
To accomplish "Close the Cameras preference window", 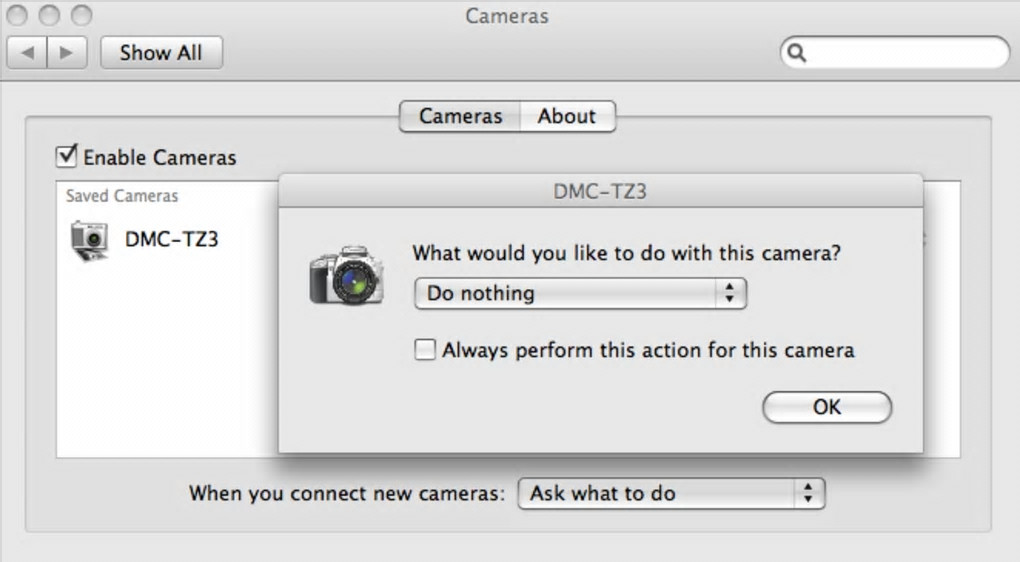I will (19, 15).
